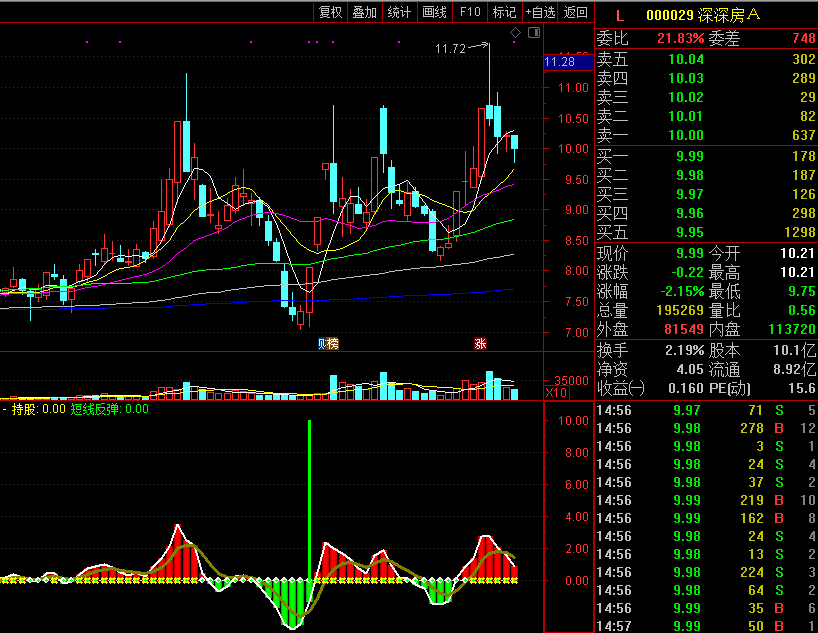Viewport: 818px width, 633px height.
Task: Click the 现价 9.99 value
Action: 690,254
